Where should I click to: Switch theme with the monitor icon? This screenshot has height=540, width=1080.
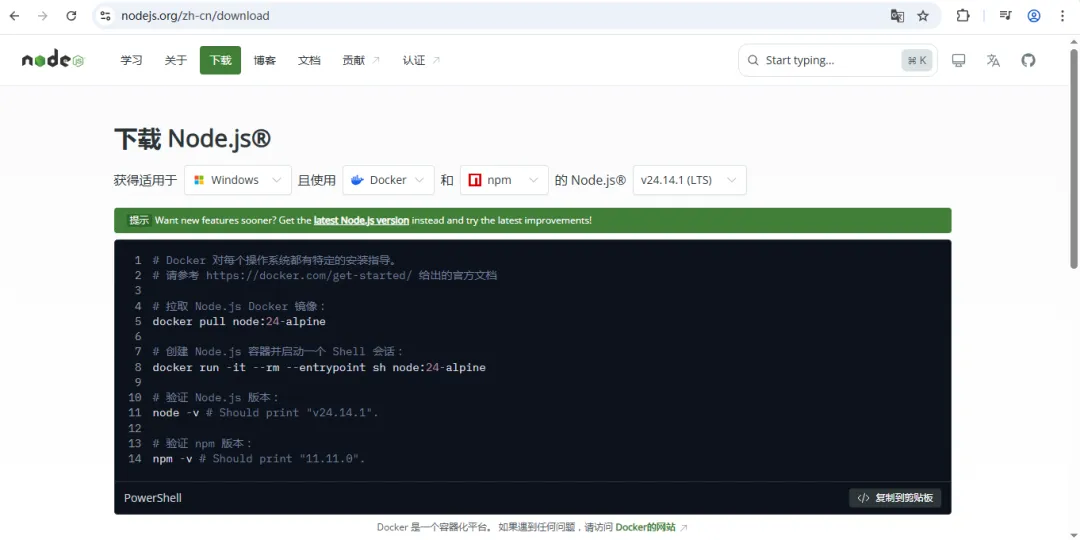click(958, 61)
